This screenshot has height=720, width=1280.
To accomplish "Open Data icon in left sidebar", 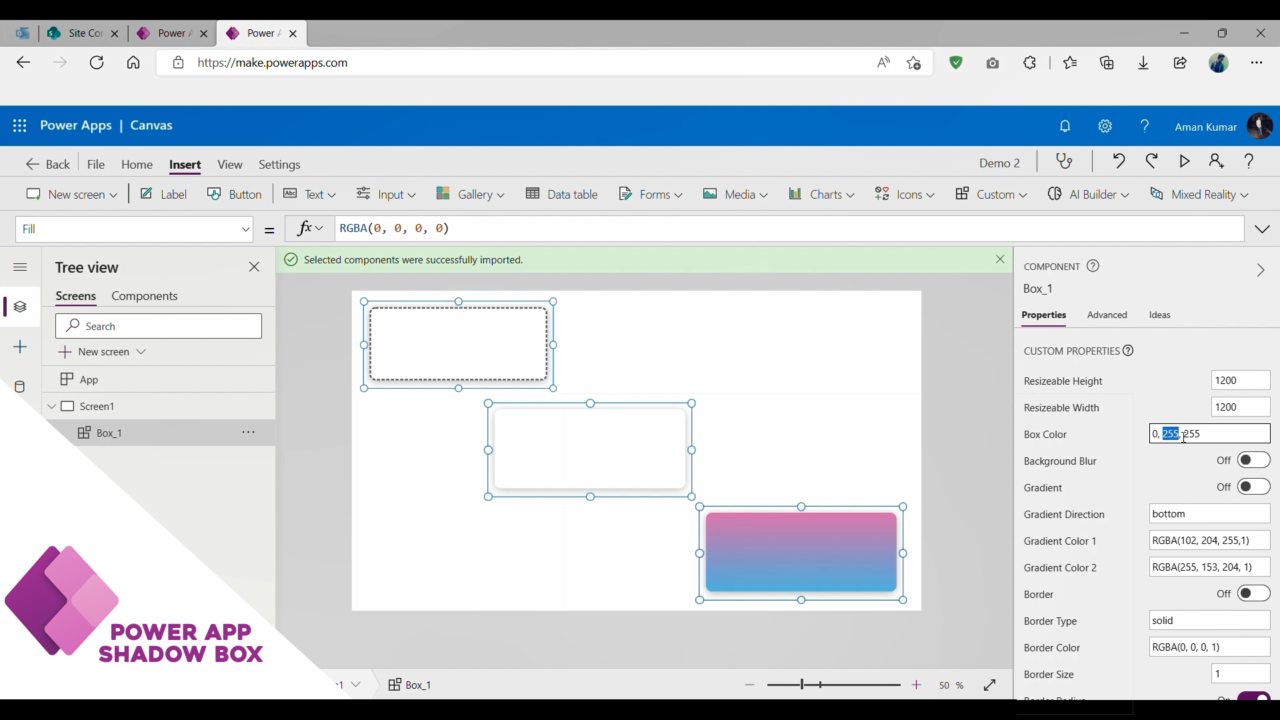I will [x=20, y=387].
